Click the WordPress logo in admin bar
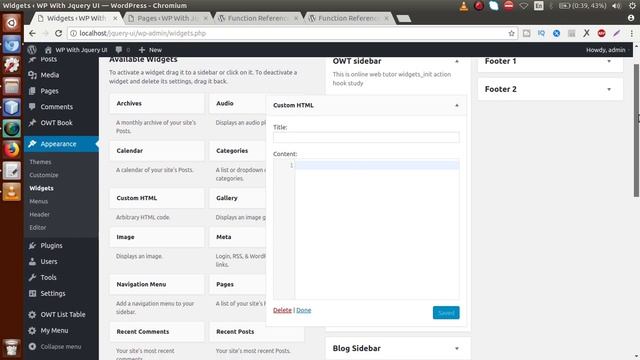 pos(32,50)
